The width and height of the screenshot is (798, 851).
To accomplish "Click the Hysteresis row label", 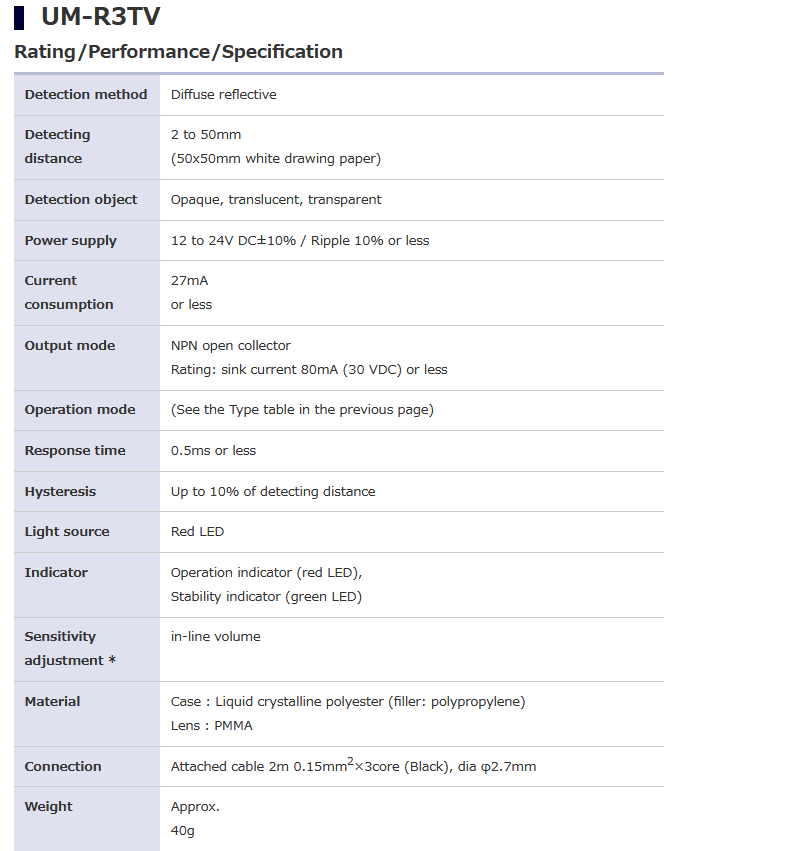I will pos(60,492).
